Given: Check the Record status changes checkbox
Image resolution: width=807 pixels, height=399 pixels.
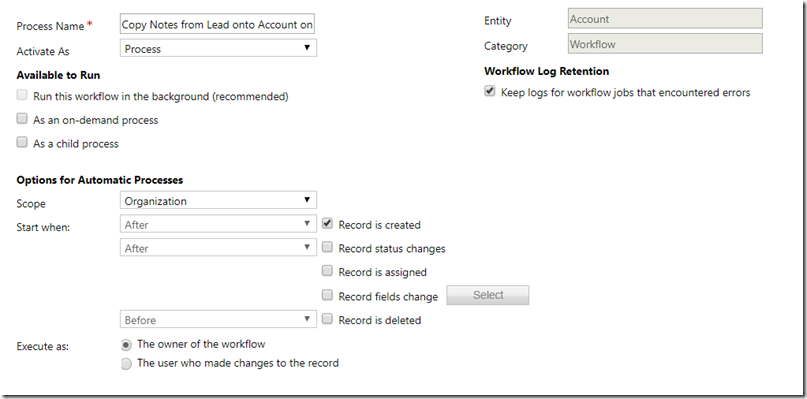Looking at the screenshot, I should click(x=327, y=248).
